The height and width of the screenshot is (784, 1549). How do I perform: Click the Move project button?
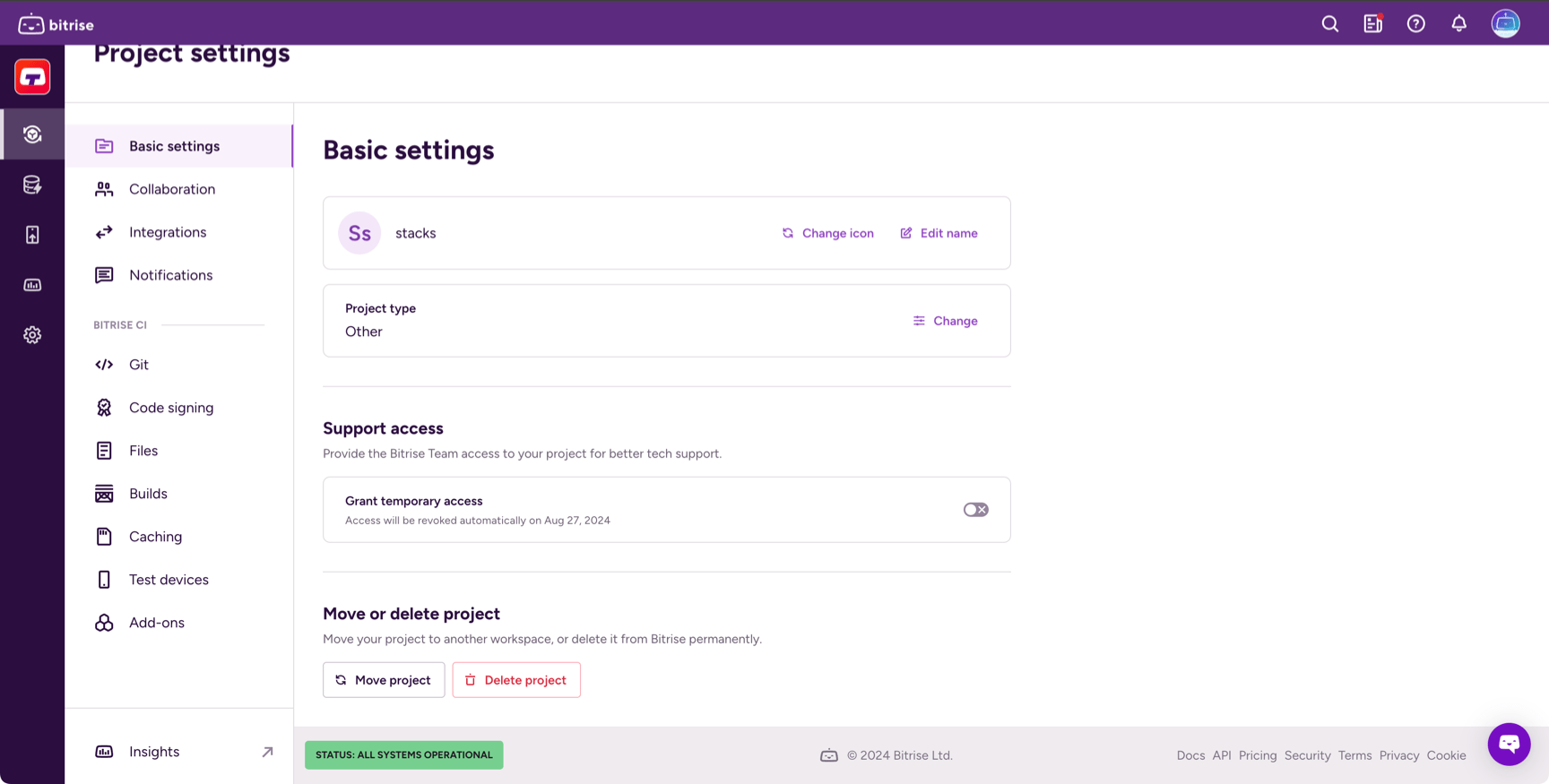click(384, 680)
